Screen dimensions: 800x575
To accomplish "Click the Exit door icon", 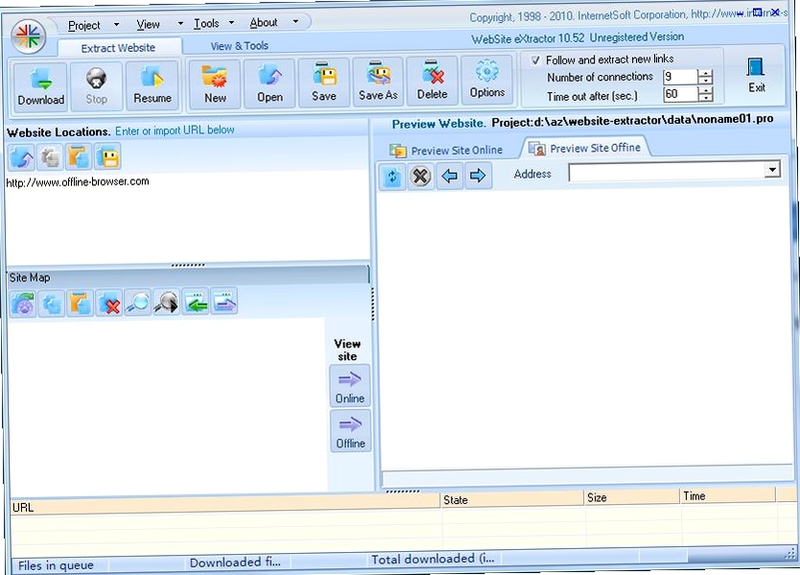I will click(756, 75).
